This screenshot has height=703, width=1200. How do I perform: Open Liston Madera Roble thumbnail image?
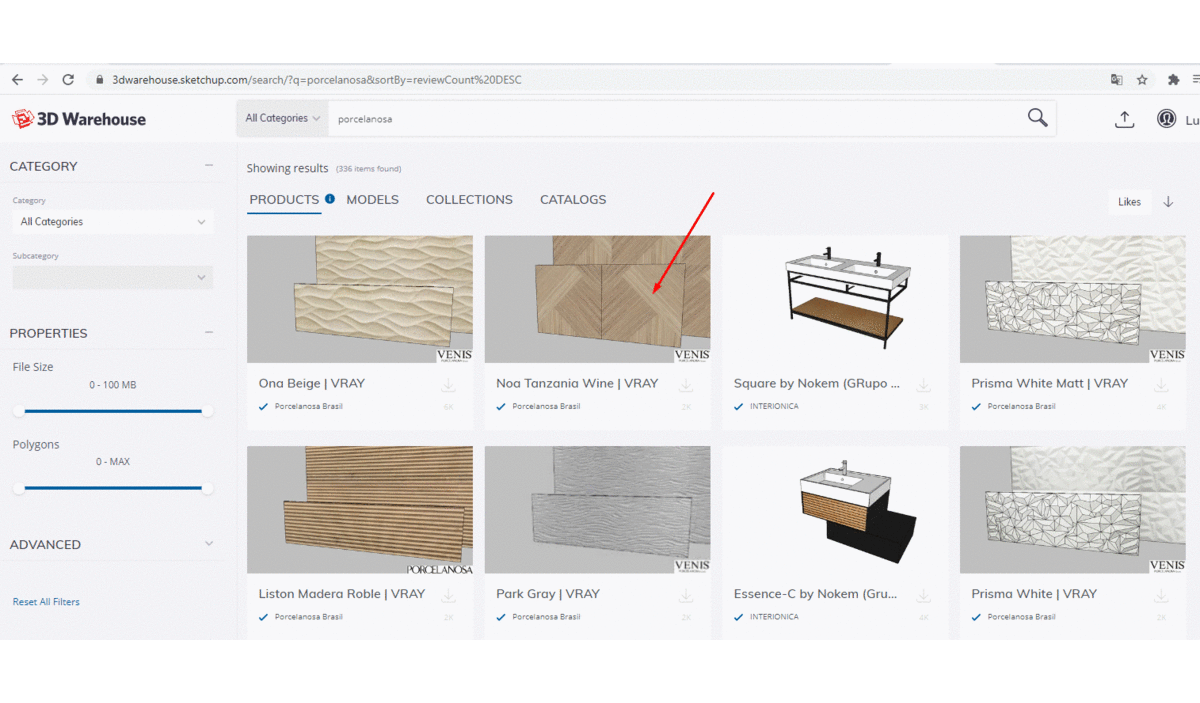pos(360,510)
